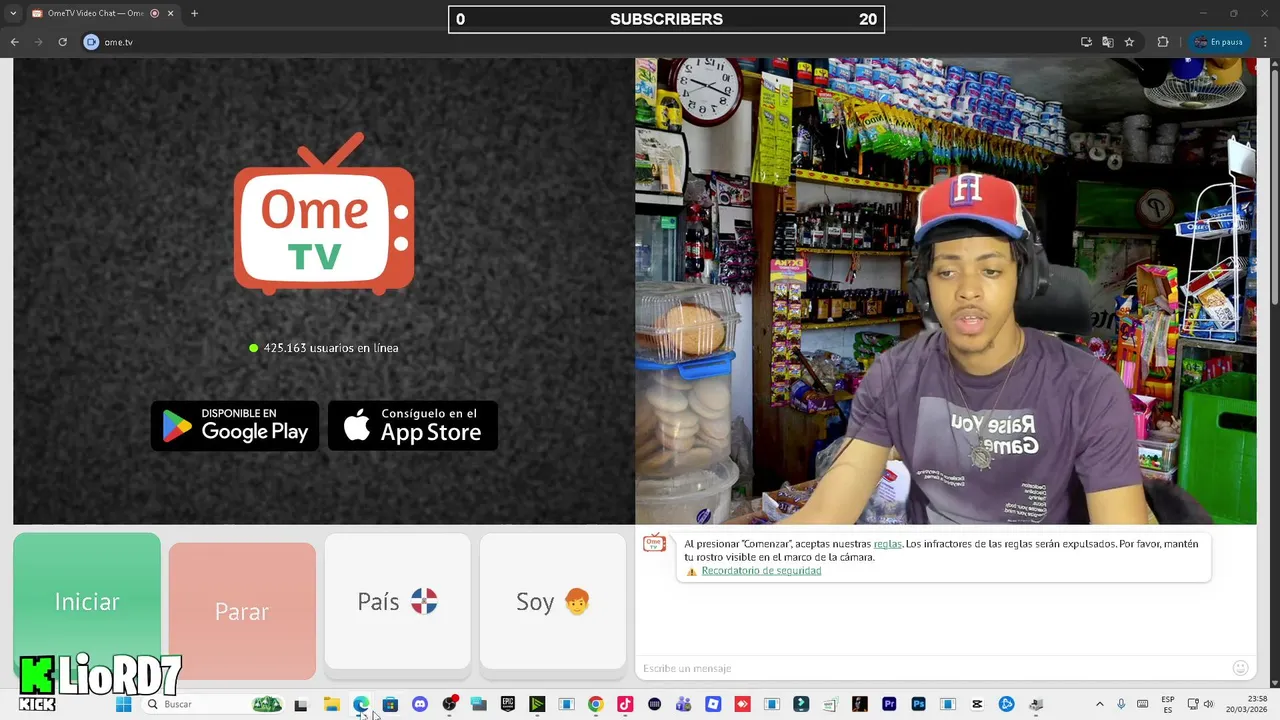The width and height of the screenshot is (1280, 720).
Task: Open the emoji picker in chat box
Action: tap(1240, 668)
